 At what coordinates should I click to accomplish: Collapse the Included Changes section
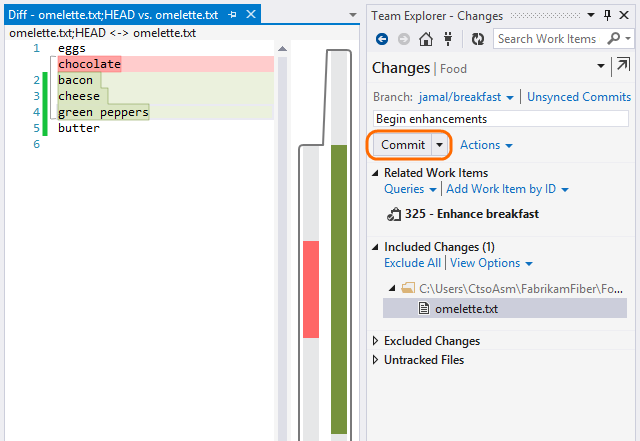[376, 247]
